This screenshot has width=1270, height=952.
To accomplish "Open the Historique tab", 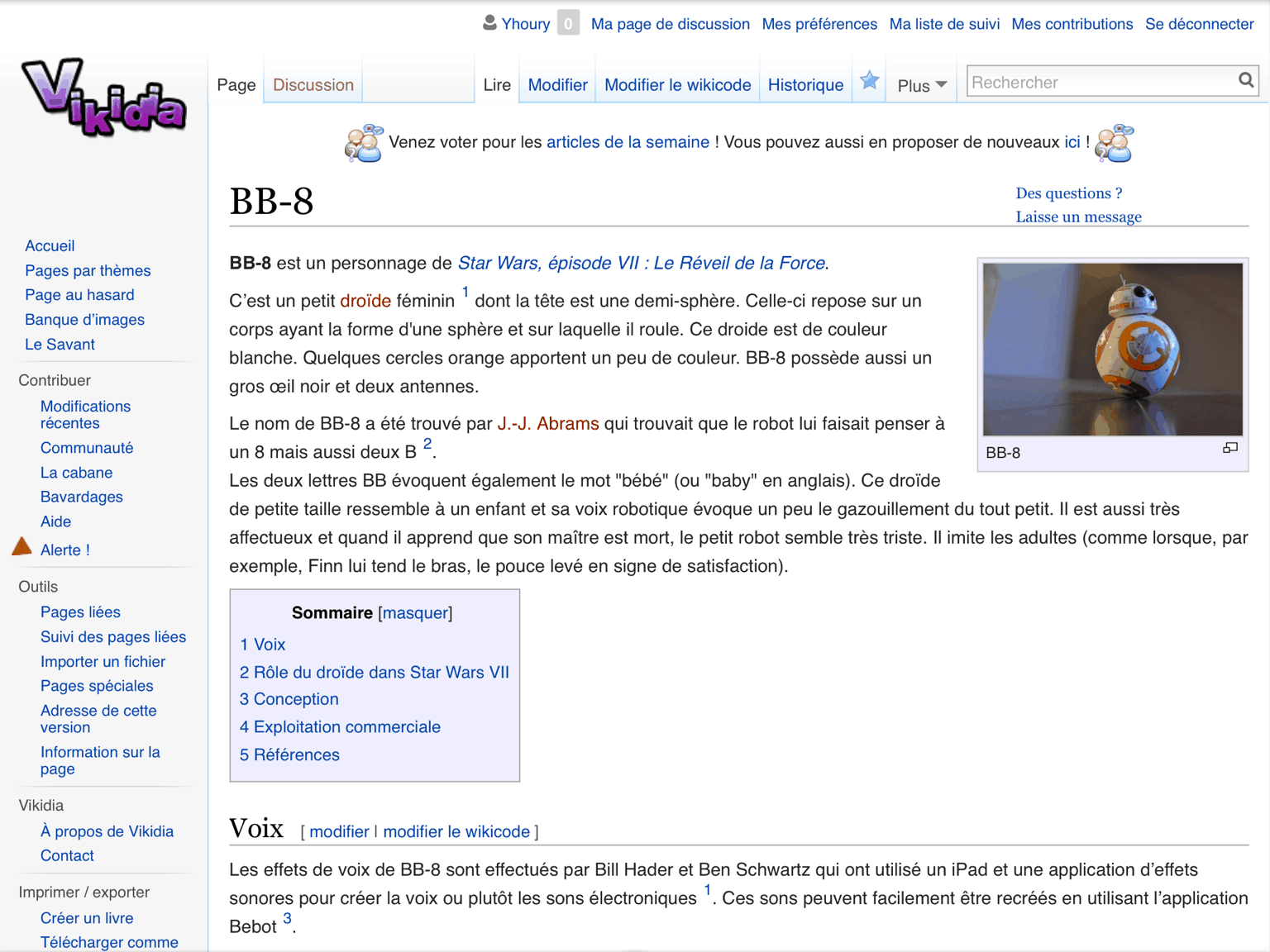I will (805, 85).
